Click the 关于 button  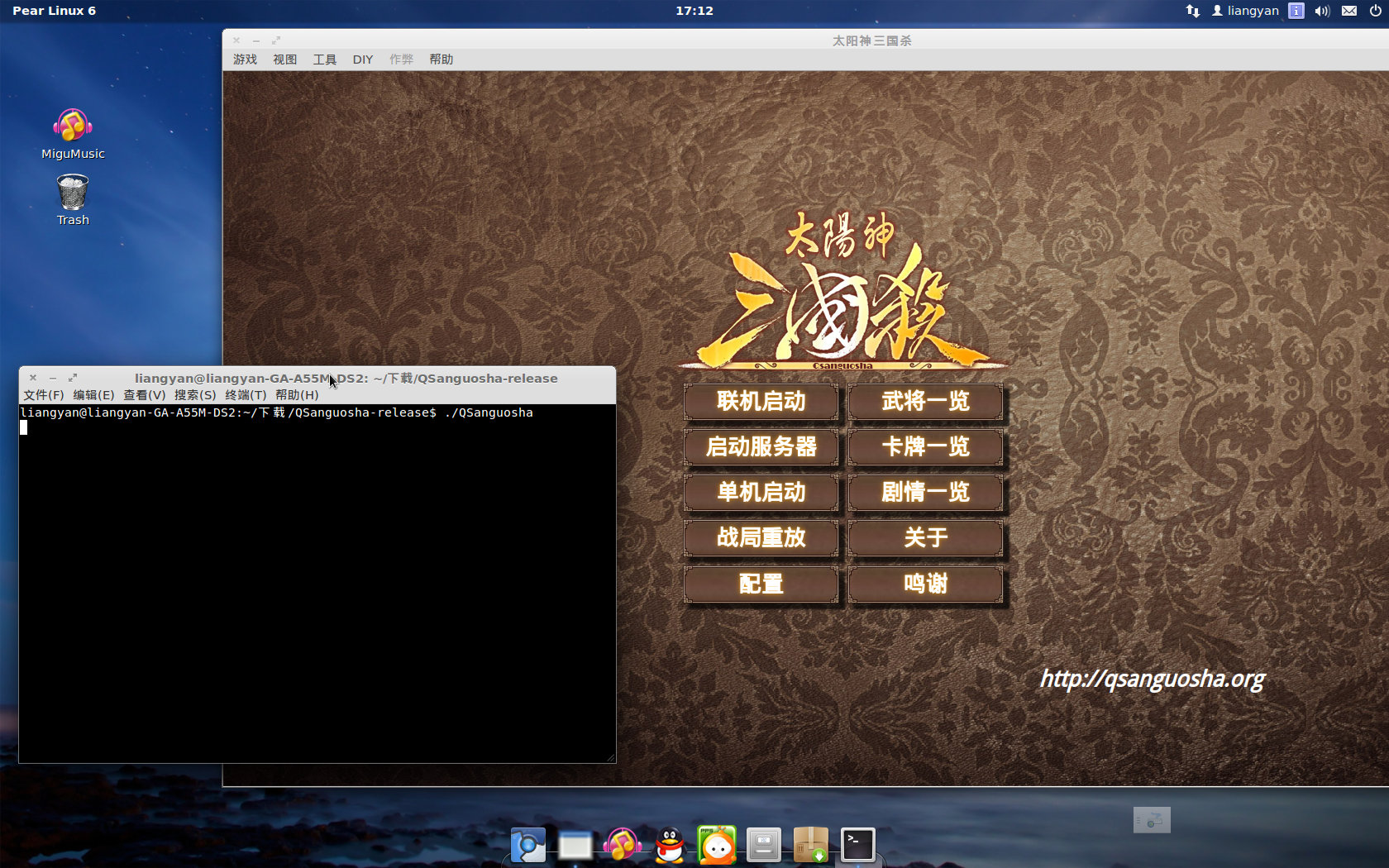point(925,538)
